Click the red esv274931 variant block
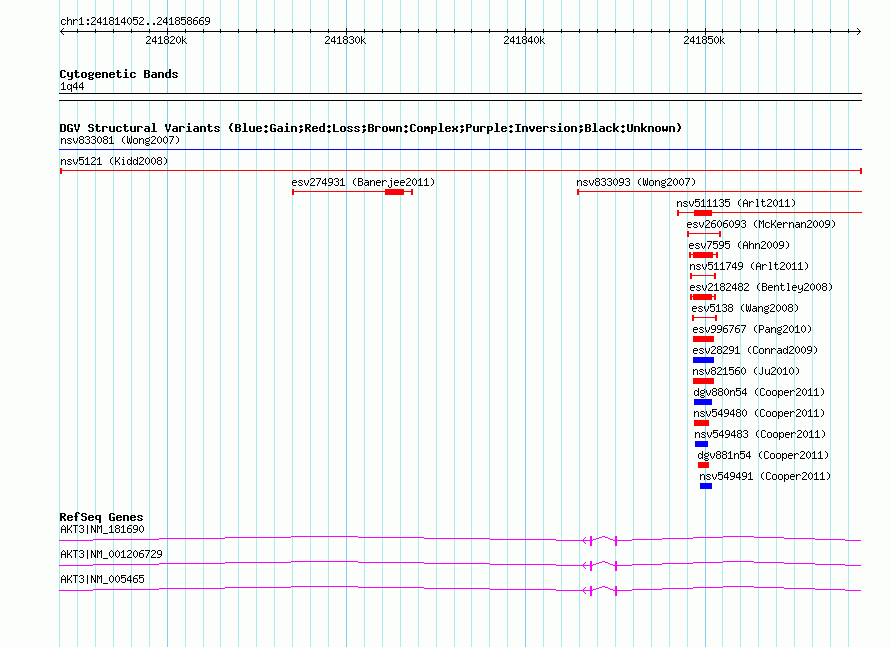This screenshot has width=890, height=647. (x=394, y=192)
